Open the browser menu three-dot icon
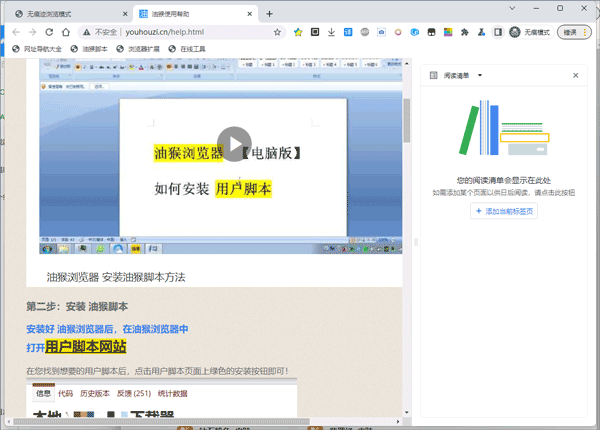This screenshot has width=600, height=430. tap(585, 32)
